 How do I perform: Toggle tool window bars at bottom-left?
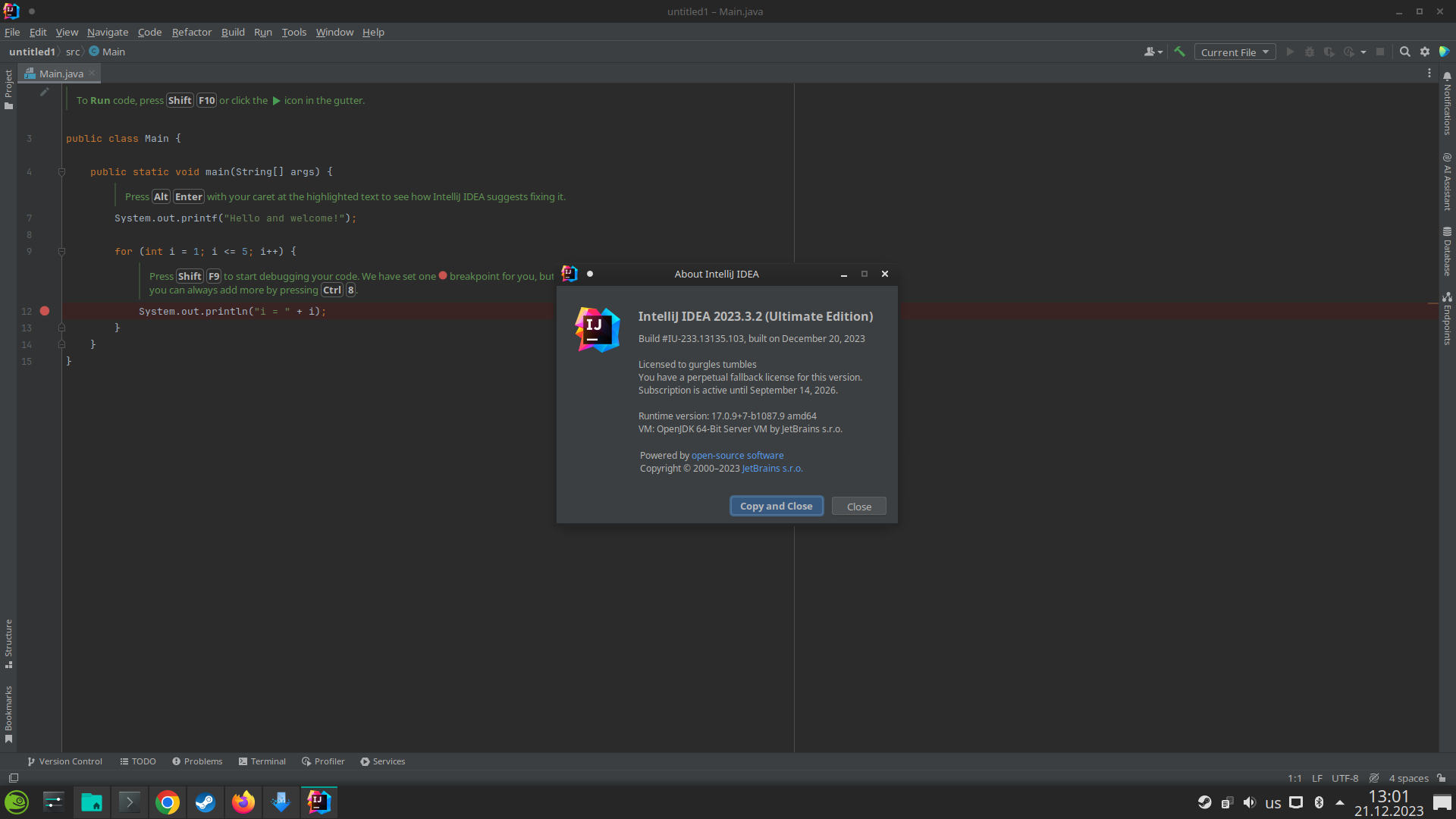point(13,778)
